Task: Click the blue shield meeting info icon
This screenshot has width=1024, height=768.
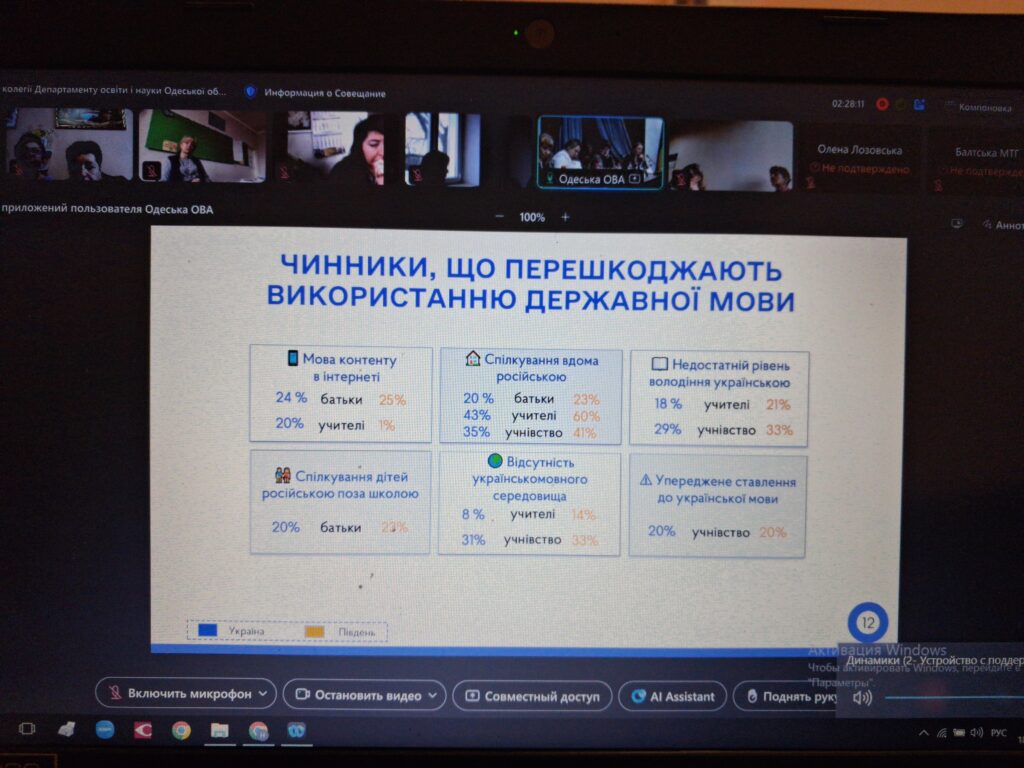Action: (251, 92)
